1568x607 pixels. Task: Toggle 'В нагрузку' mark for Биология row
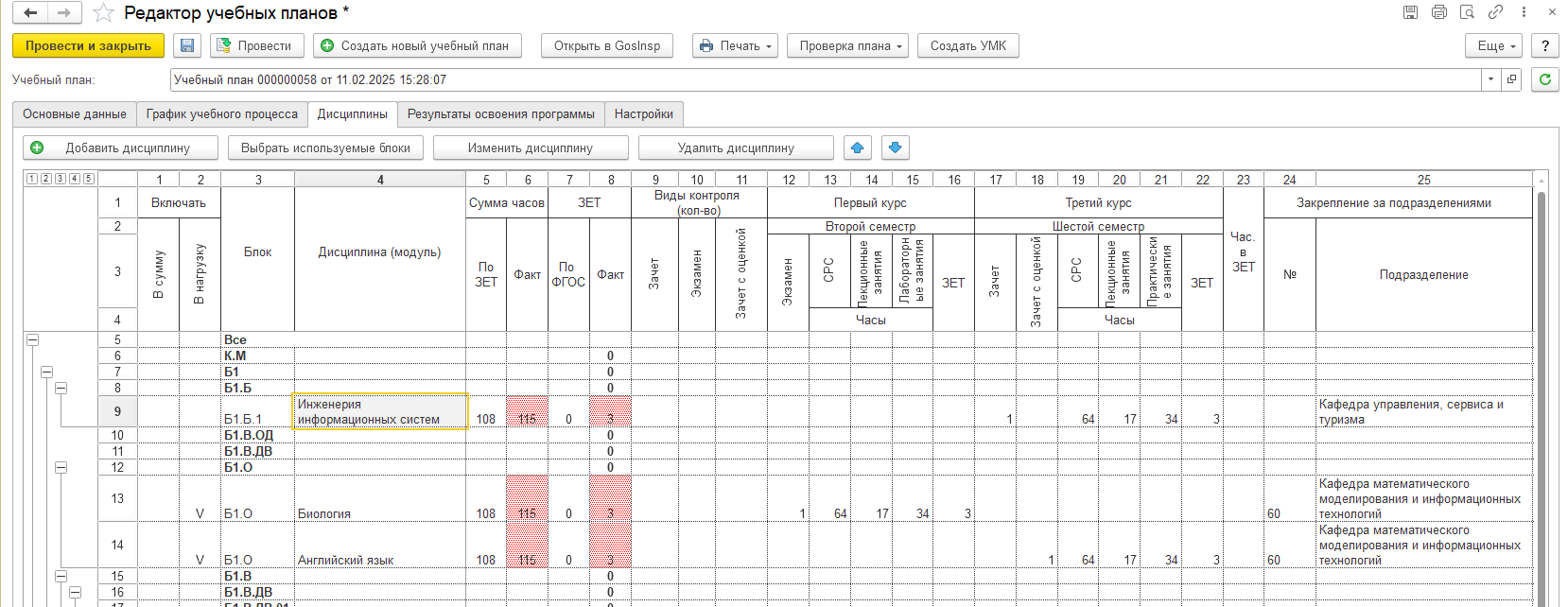coord(200,499)
